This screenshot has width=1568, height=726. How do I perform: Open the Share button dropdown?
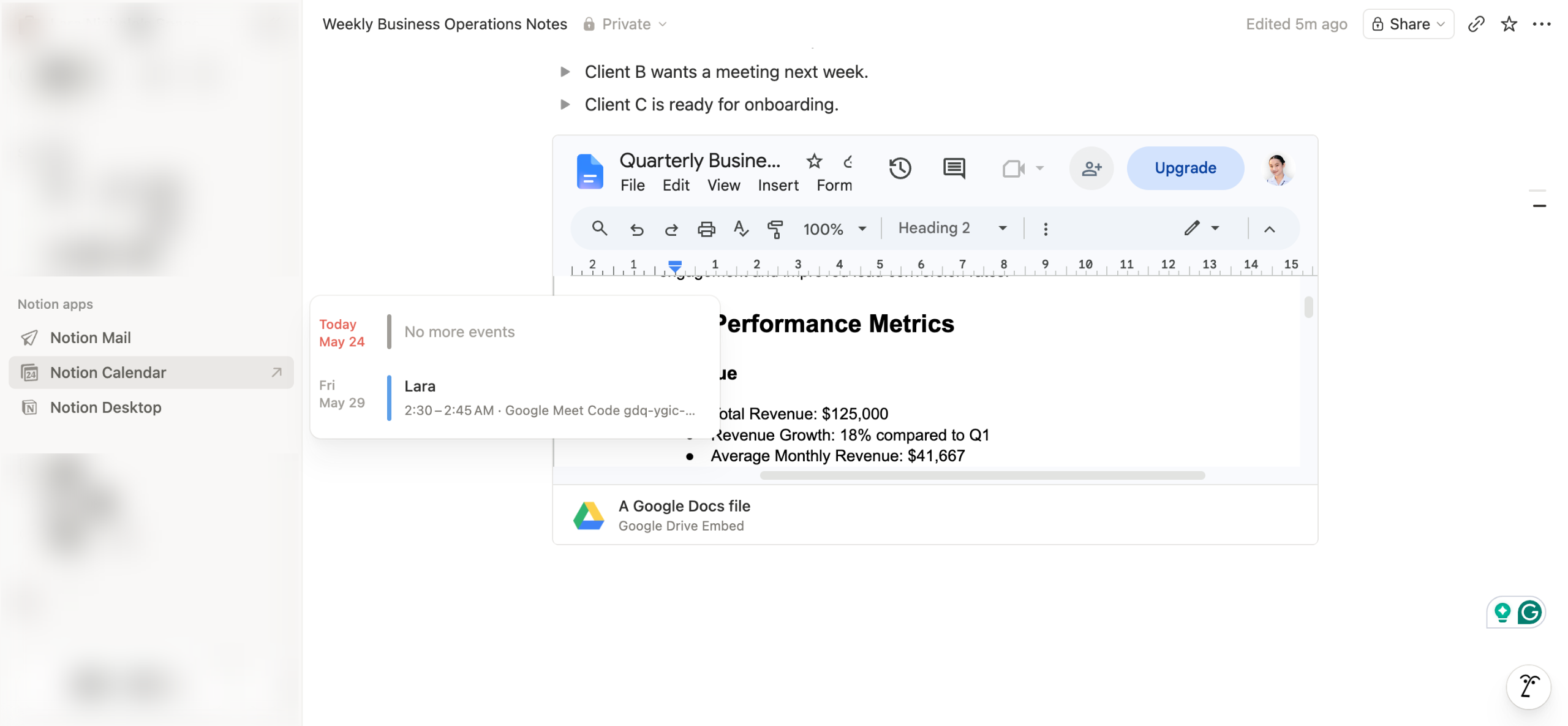coord(1408,24)
